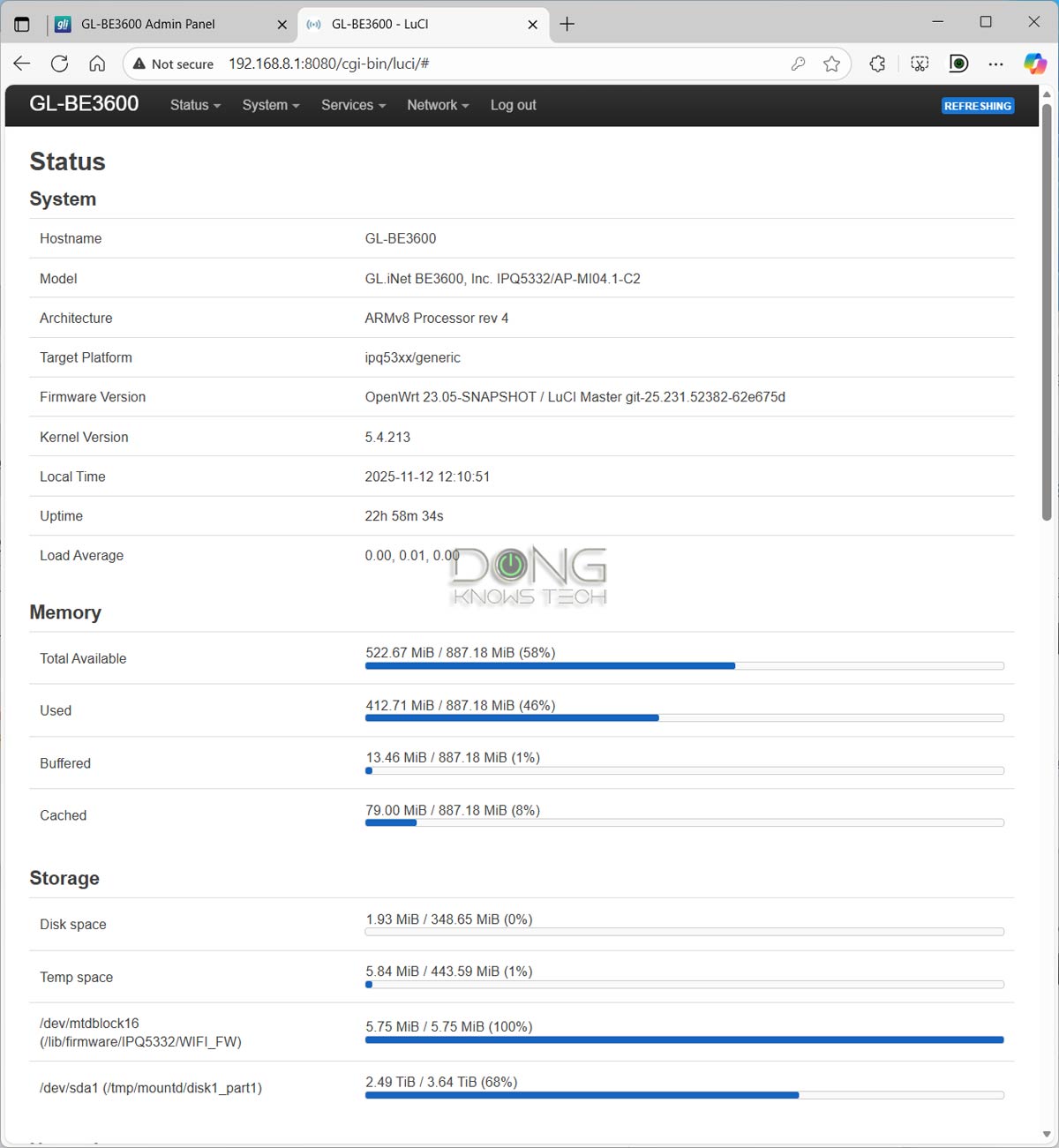
Task: Expand the System dropdown menu
Action: (x=271, y=105)
